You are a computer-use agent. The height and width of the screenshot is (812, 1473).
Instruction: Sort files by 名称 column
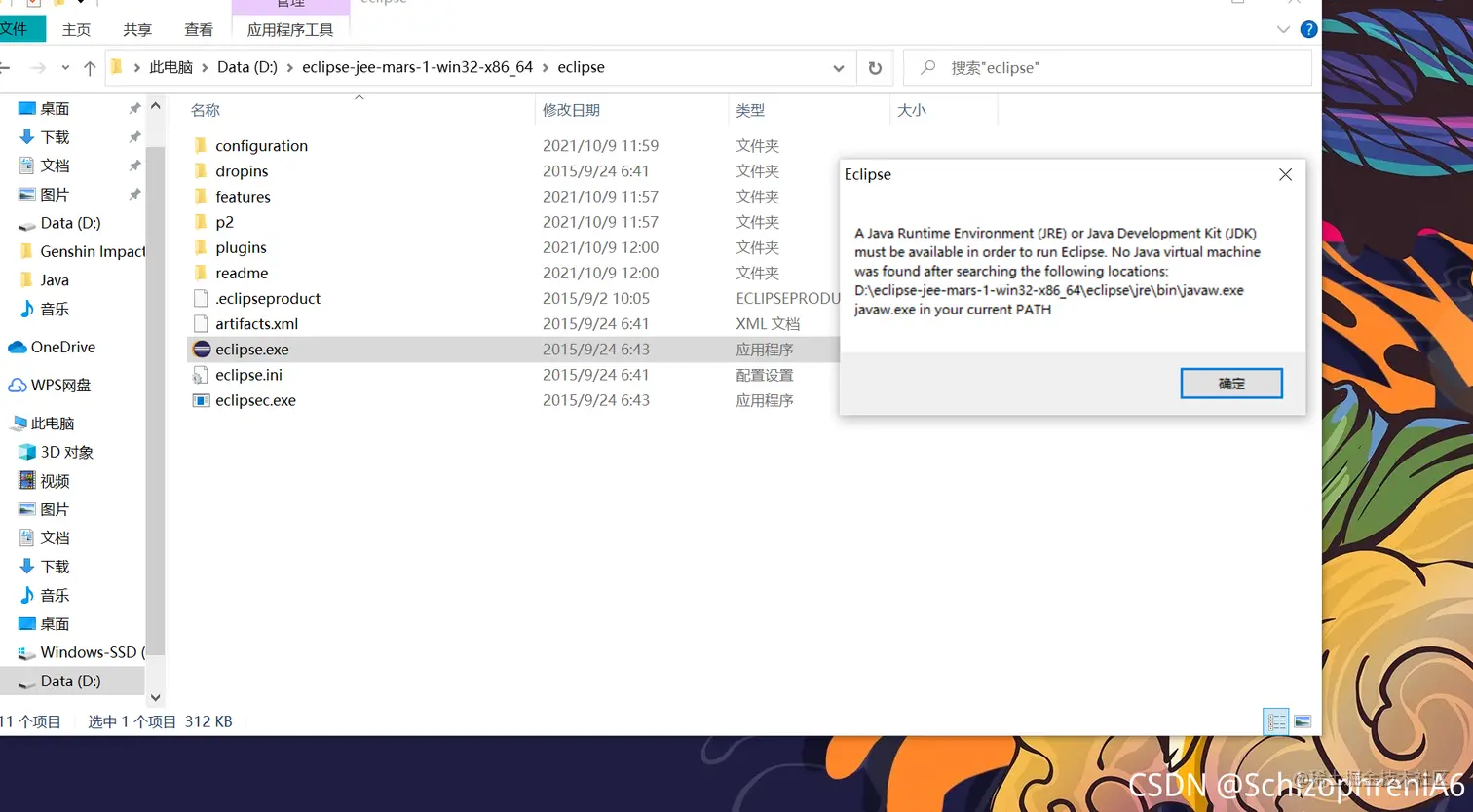click(206, 111)
